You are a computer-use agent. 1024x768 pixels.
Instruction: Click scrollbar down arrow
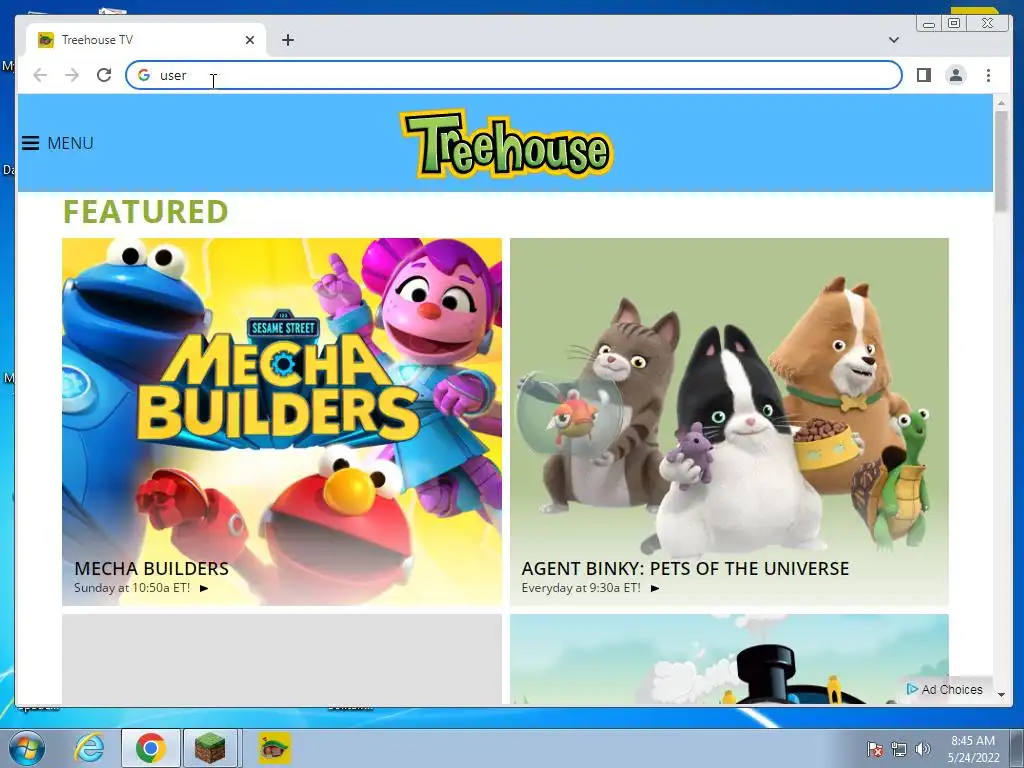click(1001, 695)
